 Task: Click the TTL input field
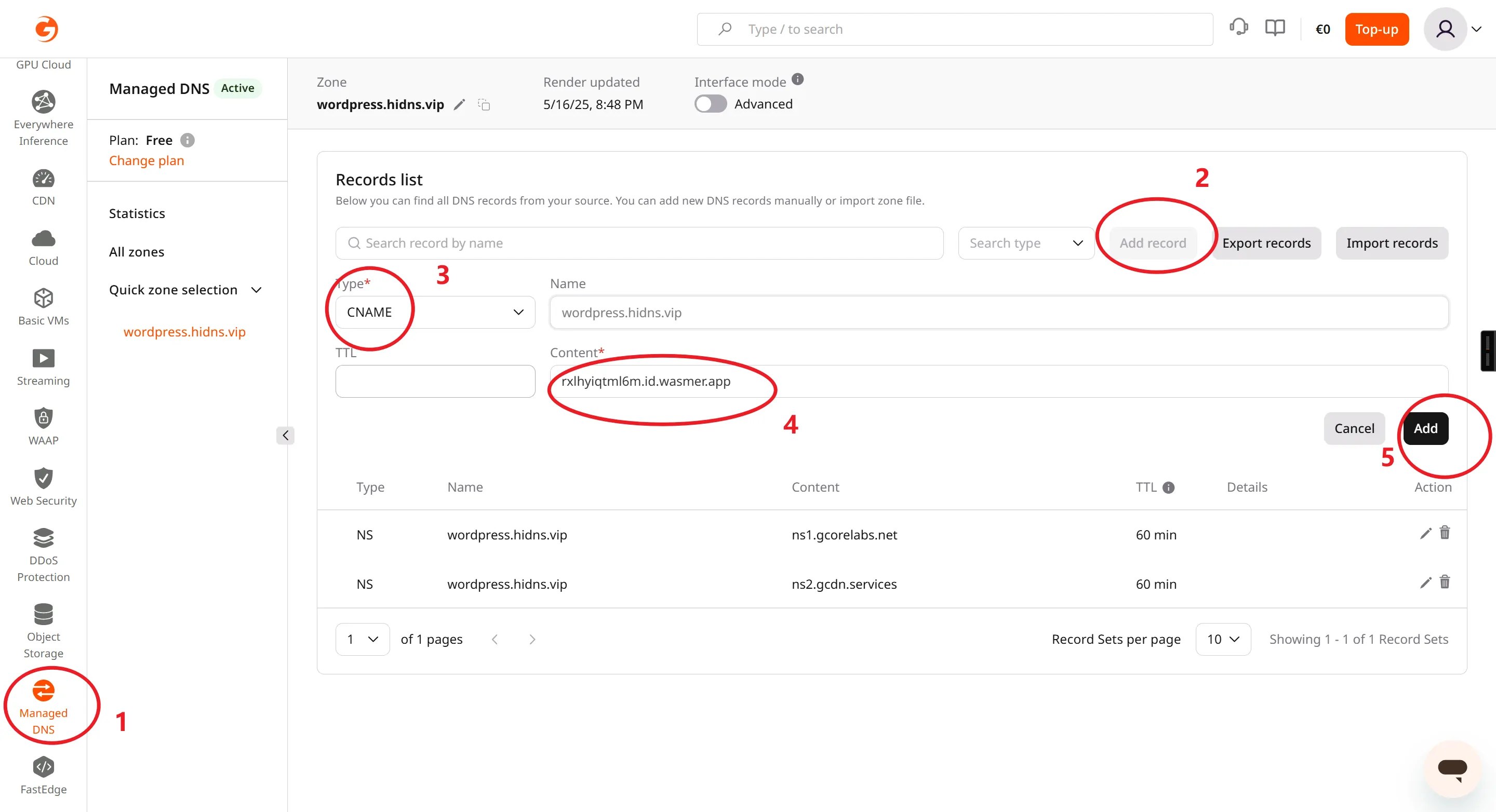pos(436,381)
